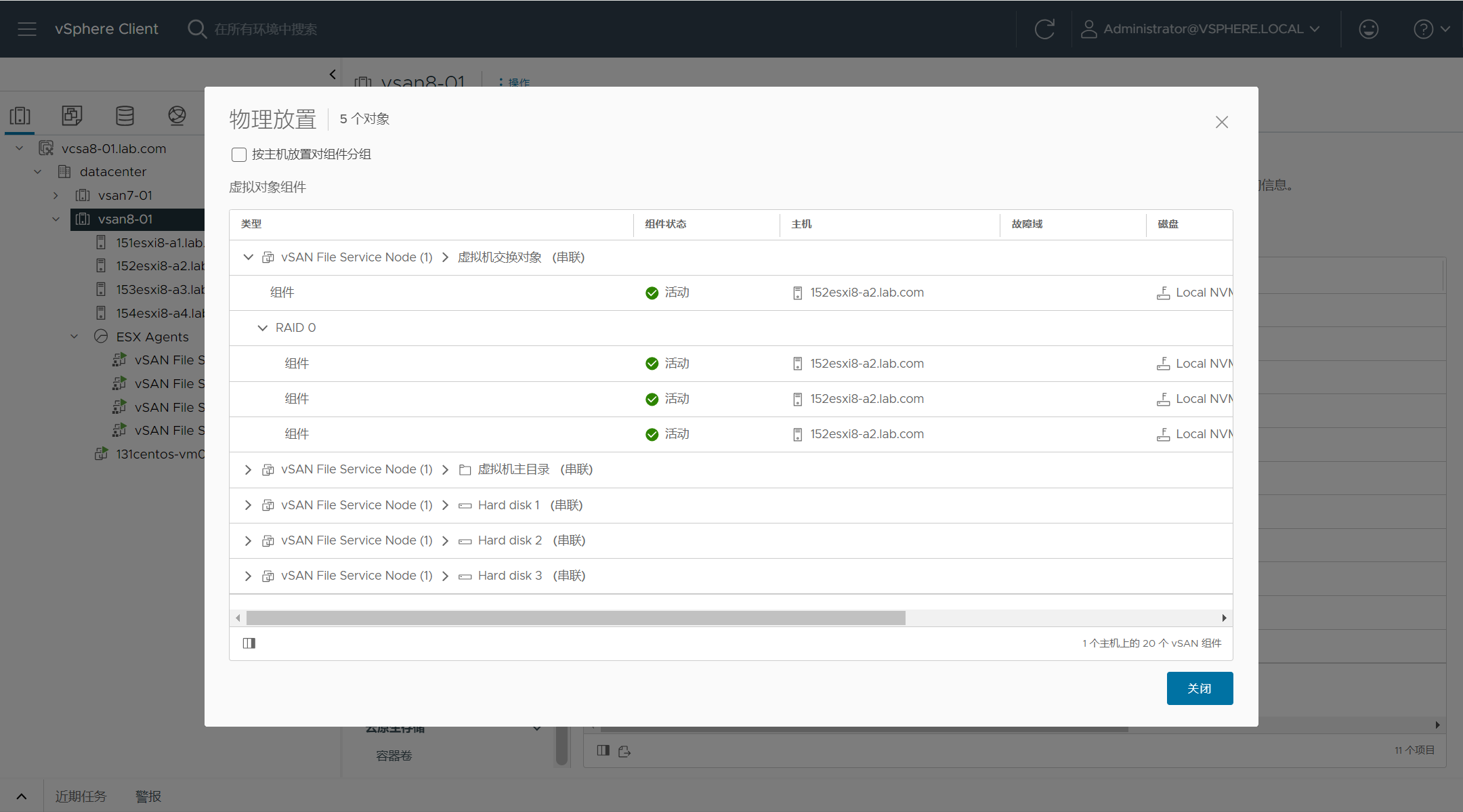Click the green active status icon of first 组件

coord(652,293)
